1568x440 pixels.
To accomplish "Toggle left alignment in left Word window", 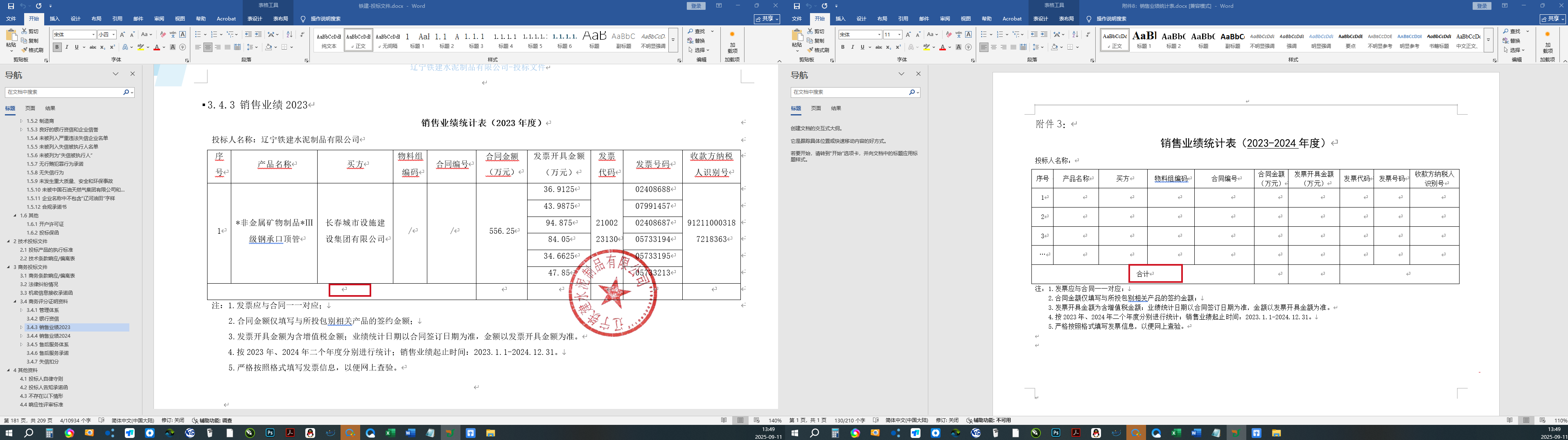I will (x=198, y=47).
